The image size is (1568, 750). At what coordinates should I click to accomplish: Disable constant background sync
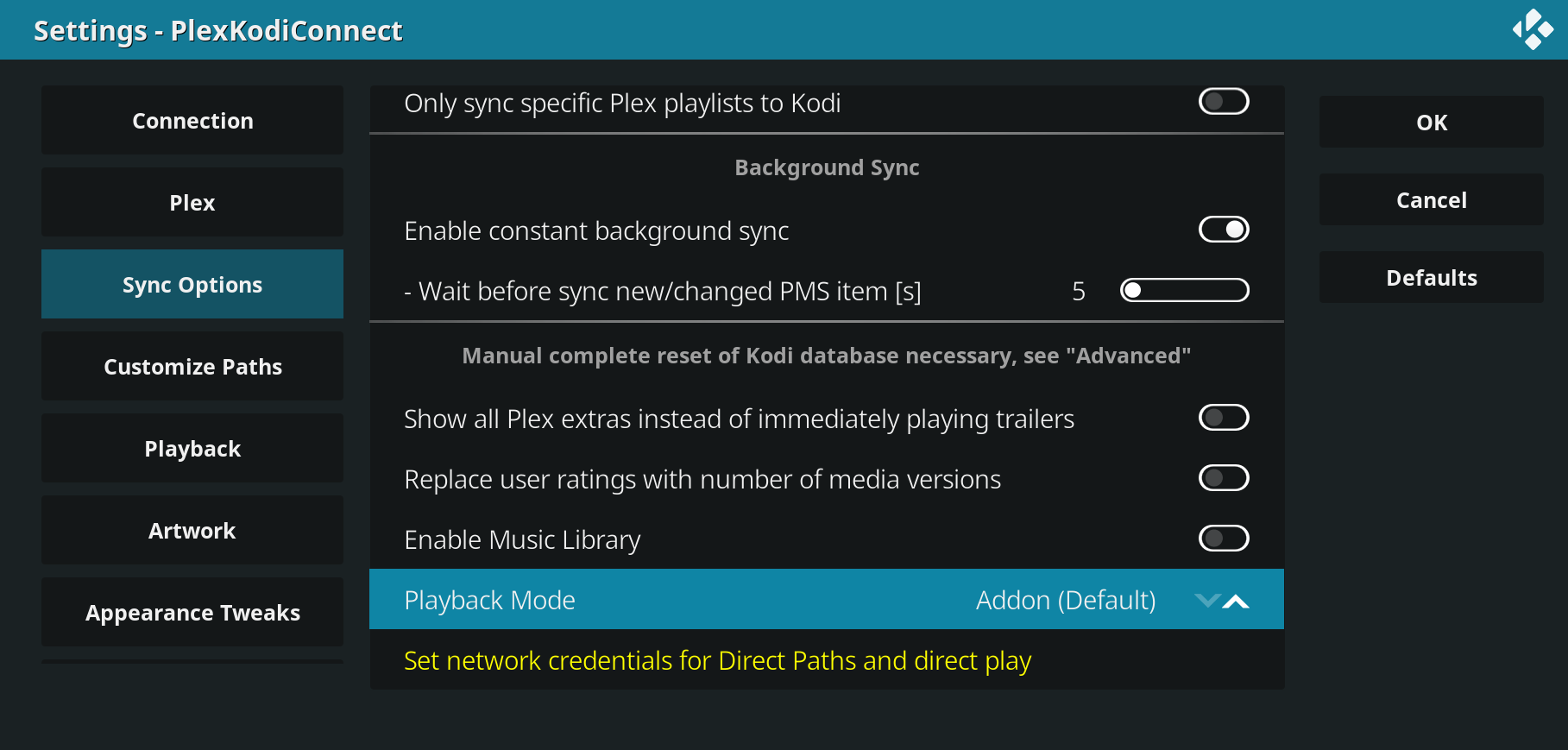1224,230
